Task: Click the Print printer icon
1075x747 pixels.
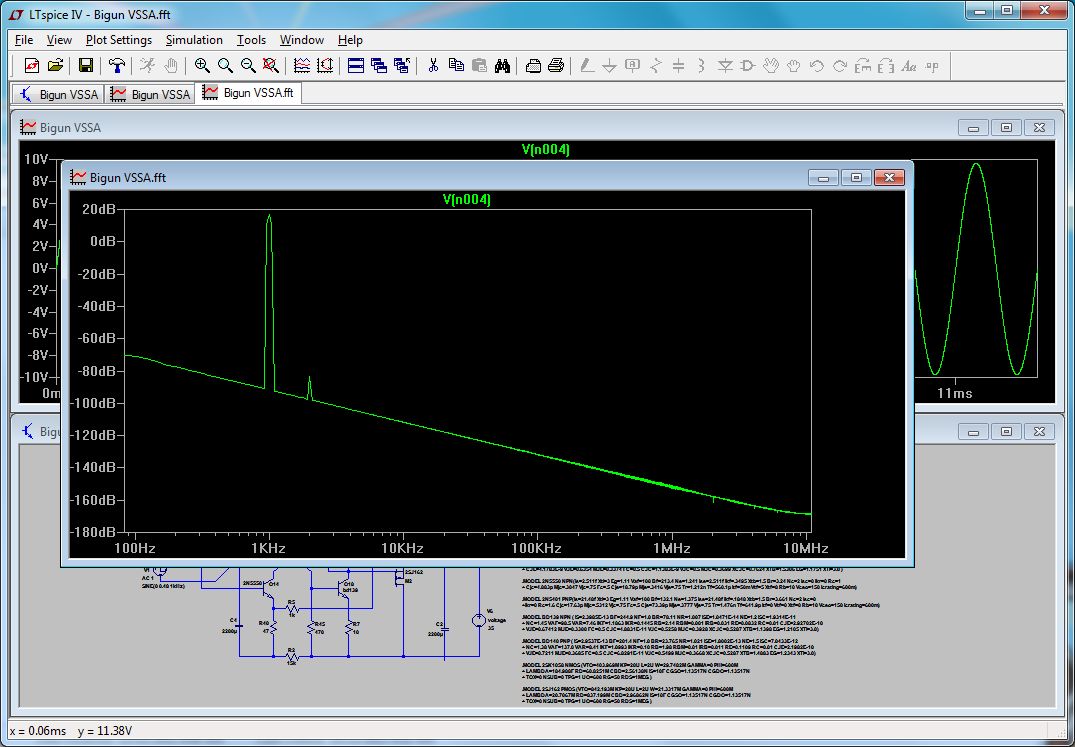Action: pos(556,65)
